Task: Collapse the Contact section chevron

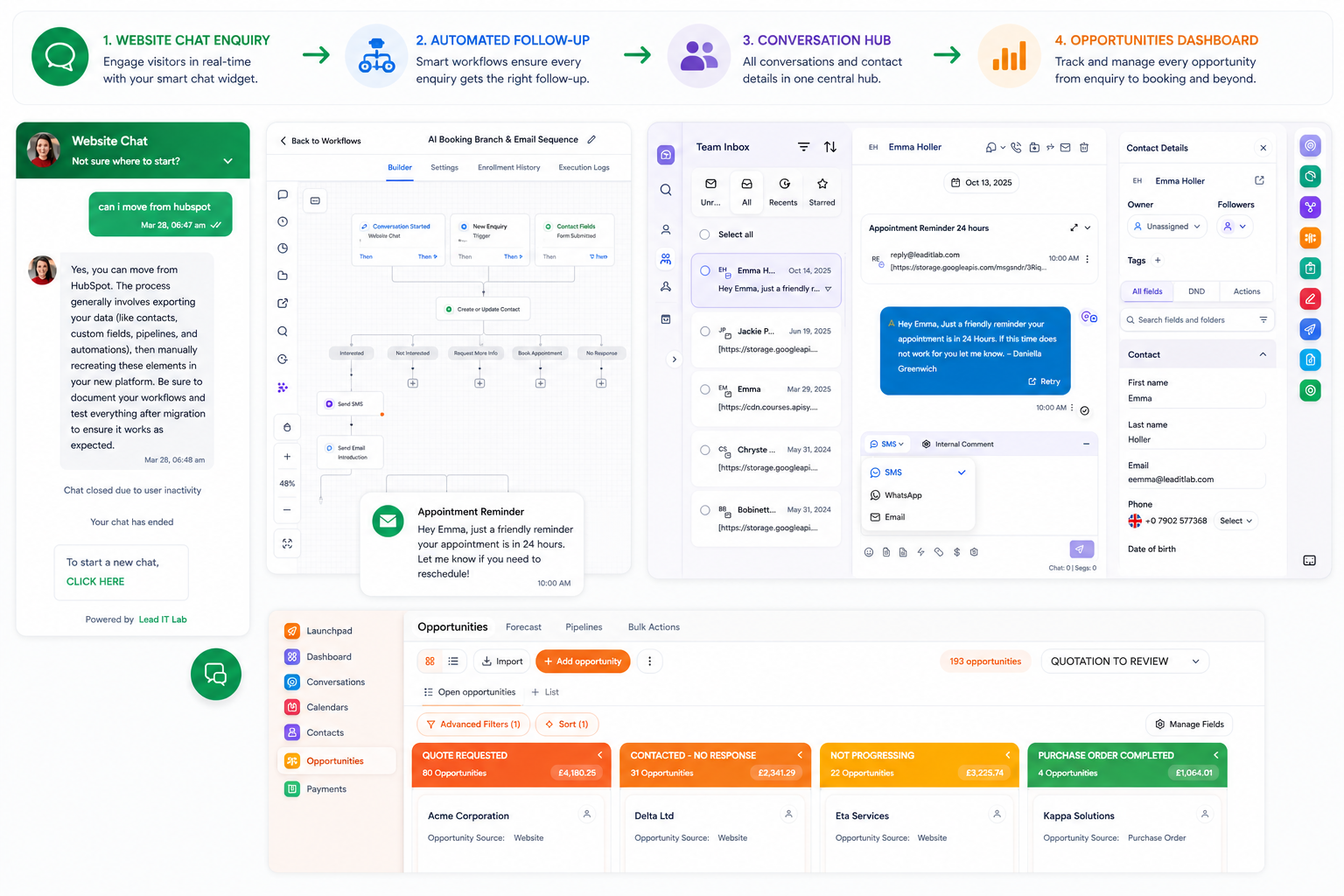Action: pyautogui.click(x=1263, y=354)
